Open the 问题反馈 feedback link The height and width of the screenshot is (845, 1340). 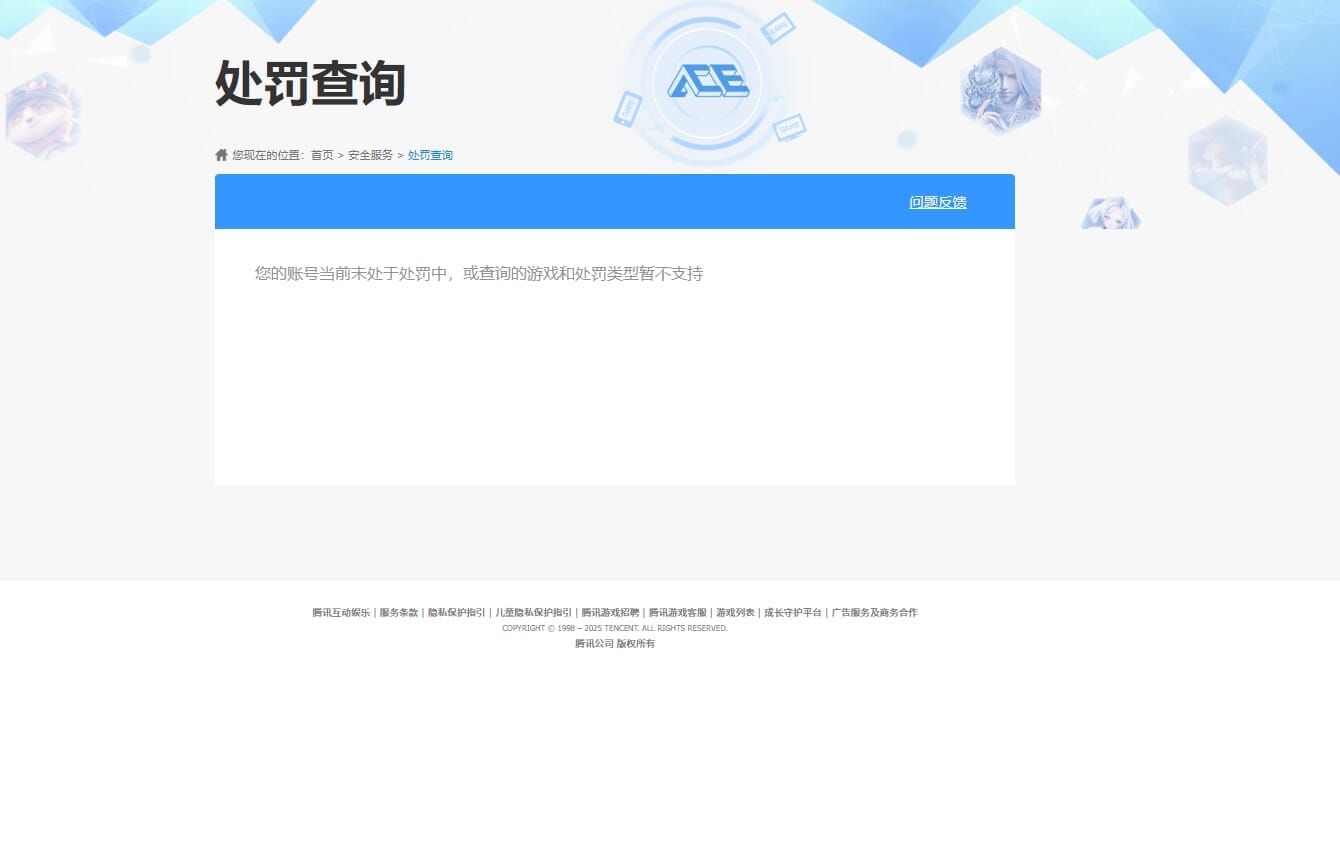point(937,202)
